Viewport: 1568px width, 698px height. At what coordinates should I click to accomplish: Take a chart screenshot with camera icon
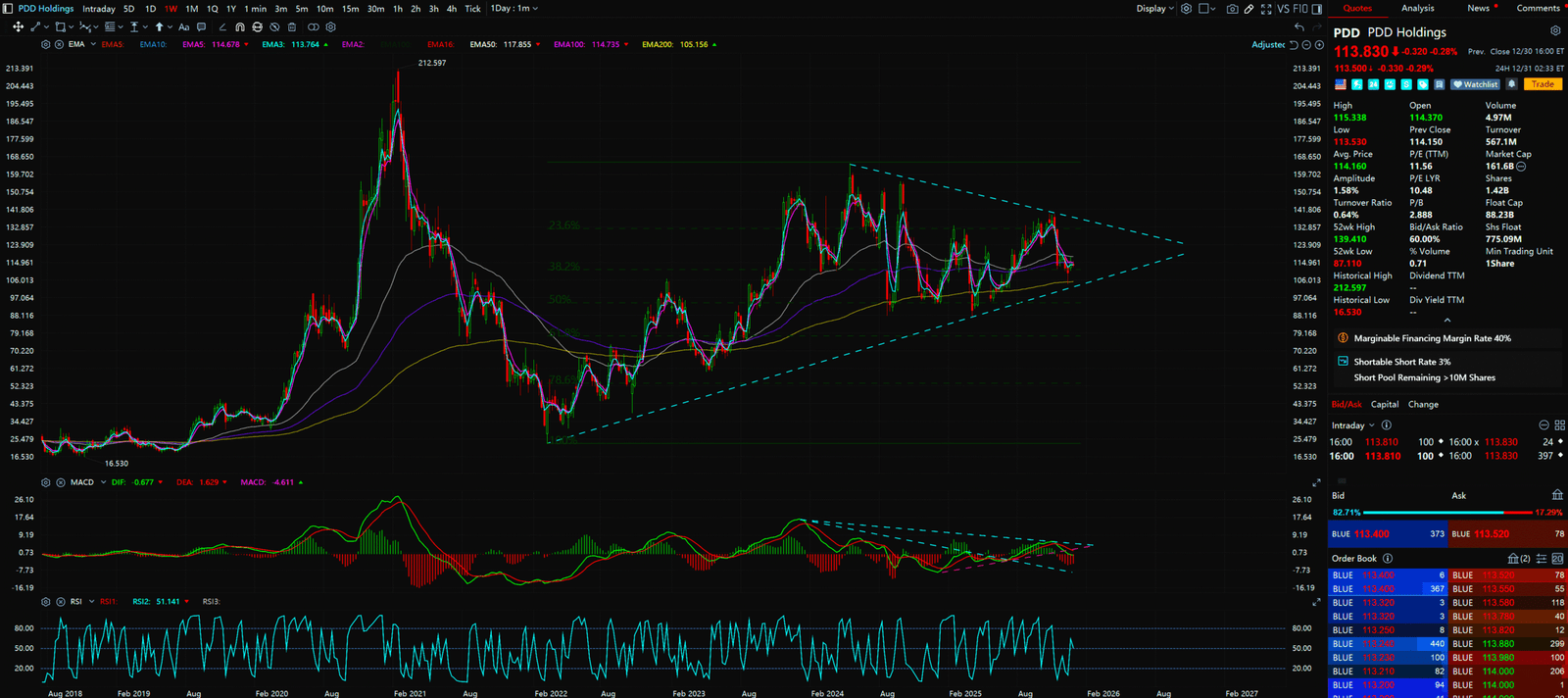point(1232,9)
